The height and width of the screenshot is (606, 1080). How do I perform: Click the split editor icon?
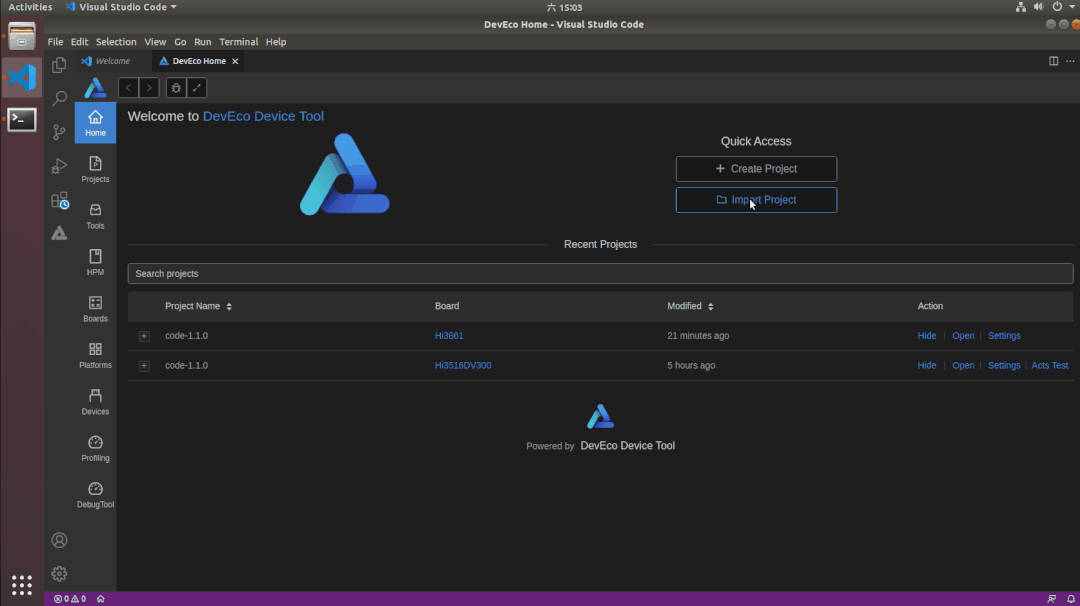coord(1053,61)
